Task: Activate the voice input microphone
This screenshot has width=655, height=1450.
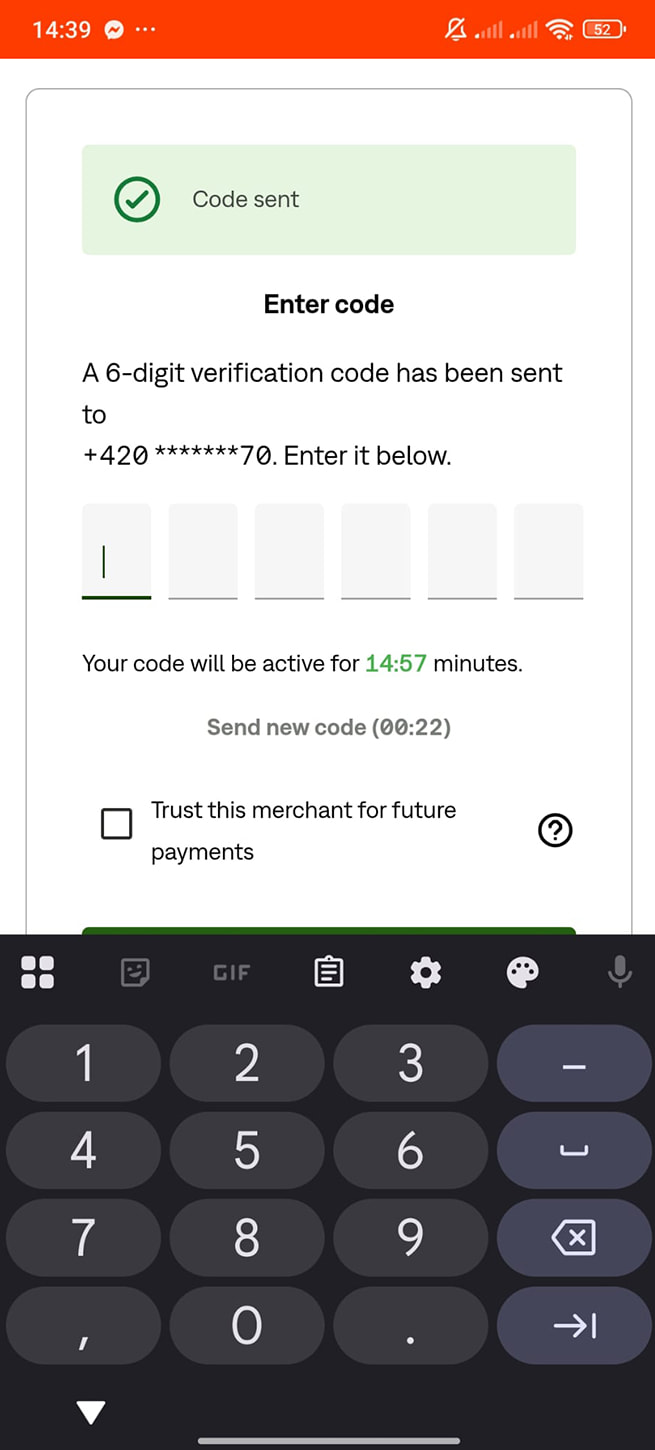Action: pos(620,972)
